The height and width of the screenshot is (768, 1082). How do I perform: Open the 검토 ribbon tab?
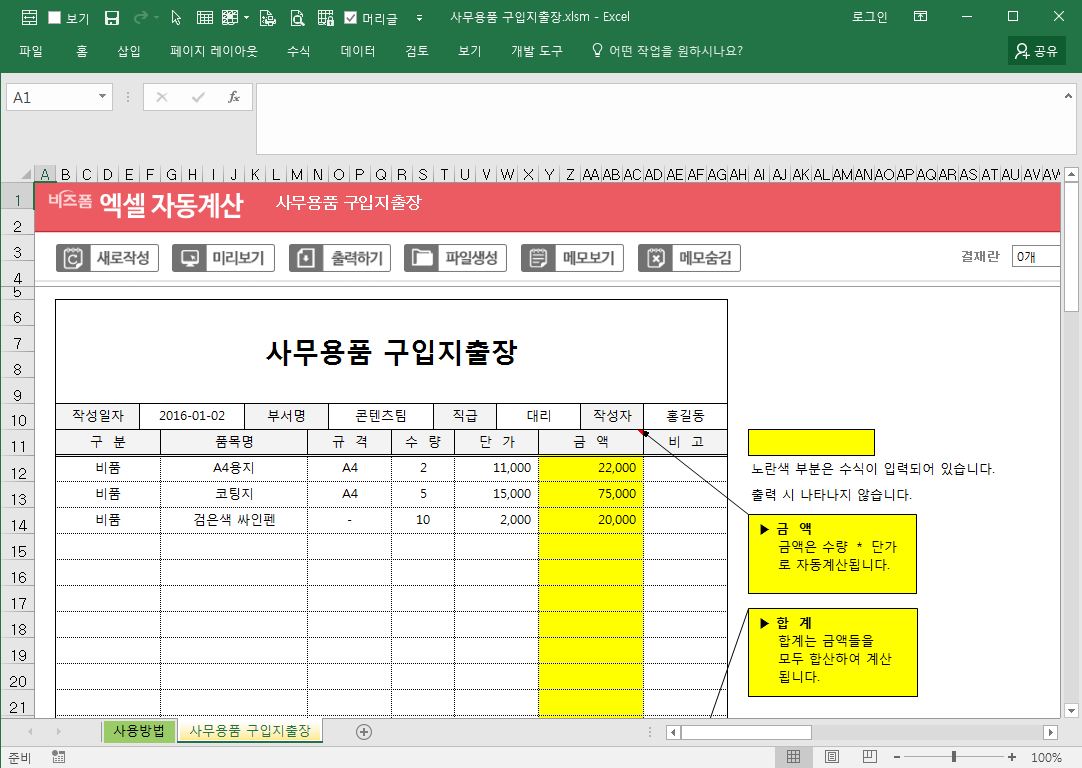pyautogui.click(x=417, y=50)
